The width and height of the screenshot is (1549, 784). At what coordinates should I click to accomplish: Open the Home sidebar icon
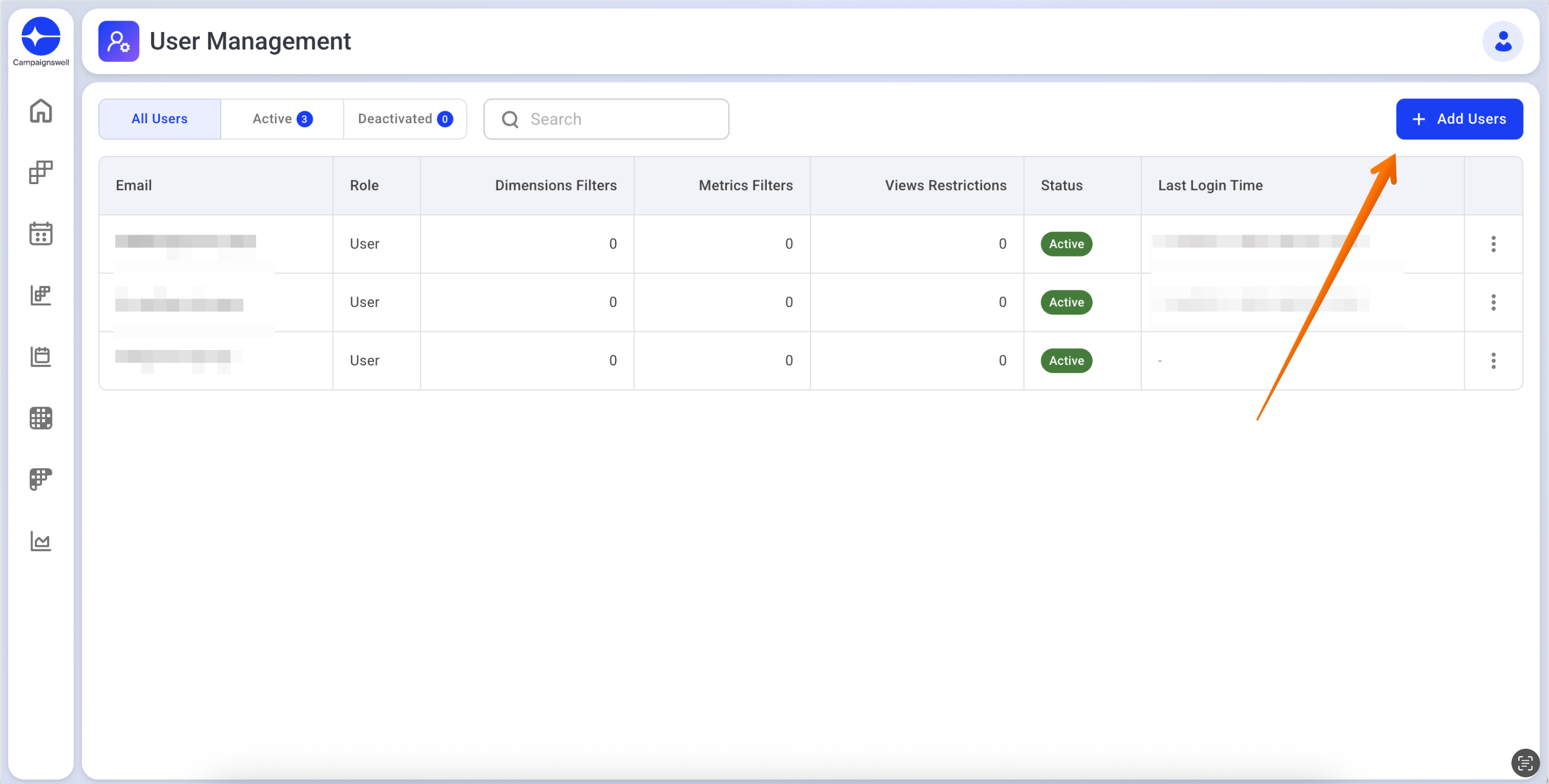point(41,111)
